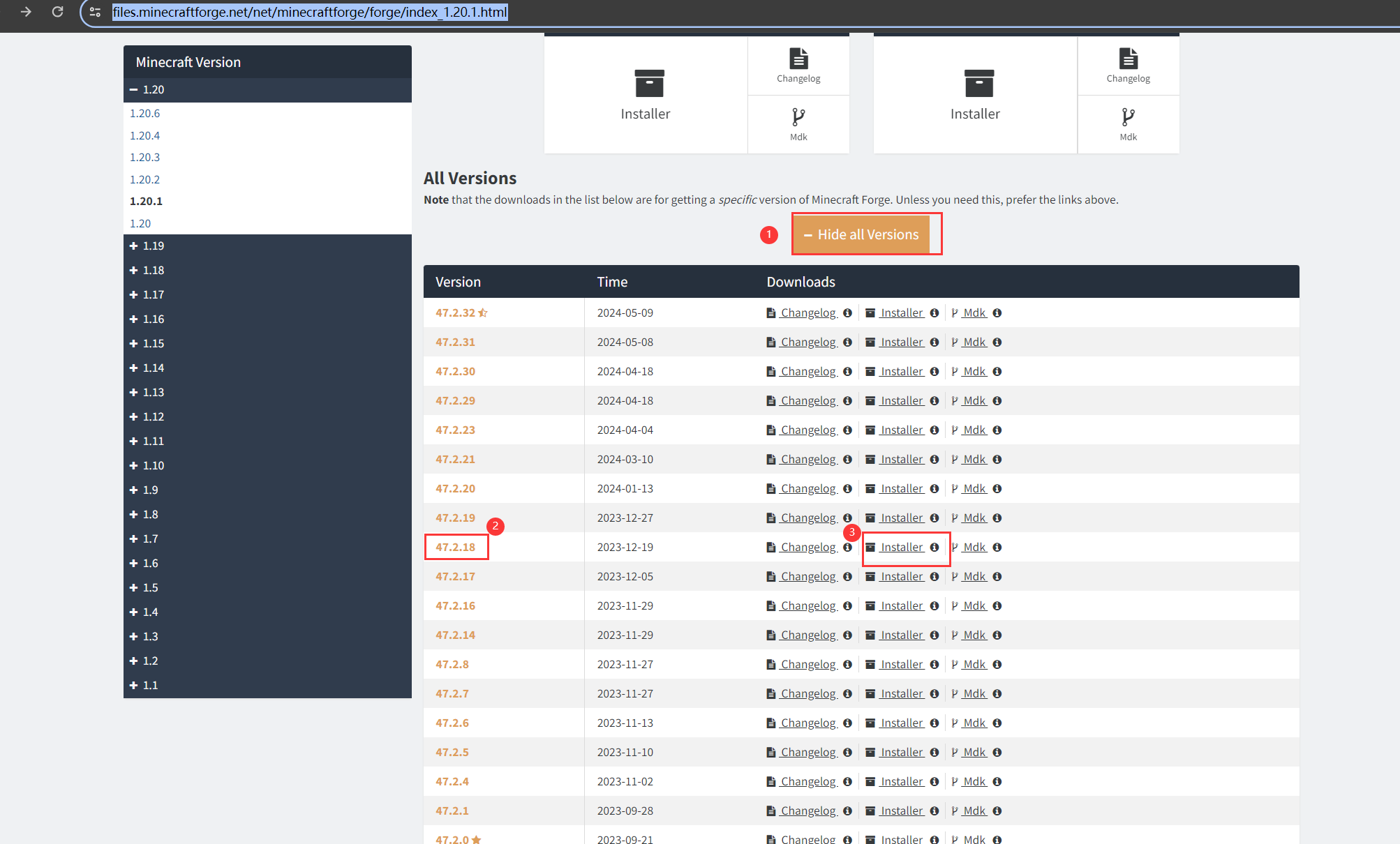This screenshot has height=844, width=1400.
Task: Click the left card's large Installer box icon
Action: 649,83
